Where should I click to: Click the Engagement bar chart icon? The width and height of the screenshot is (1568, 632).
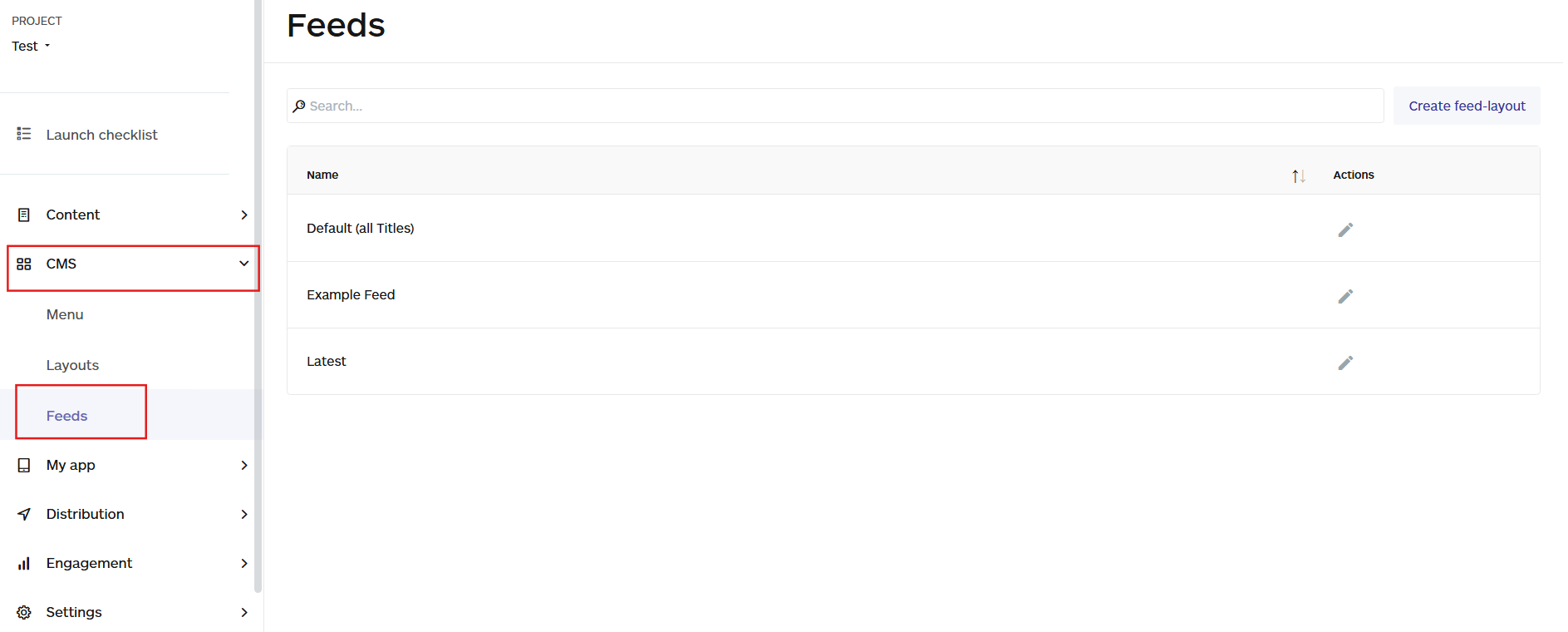pos(24,563)
